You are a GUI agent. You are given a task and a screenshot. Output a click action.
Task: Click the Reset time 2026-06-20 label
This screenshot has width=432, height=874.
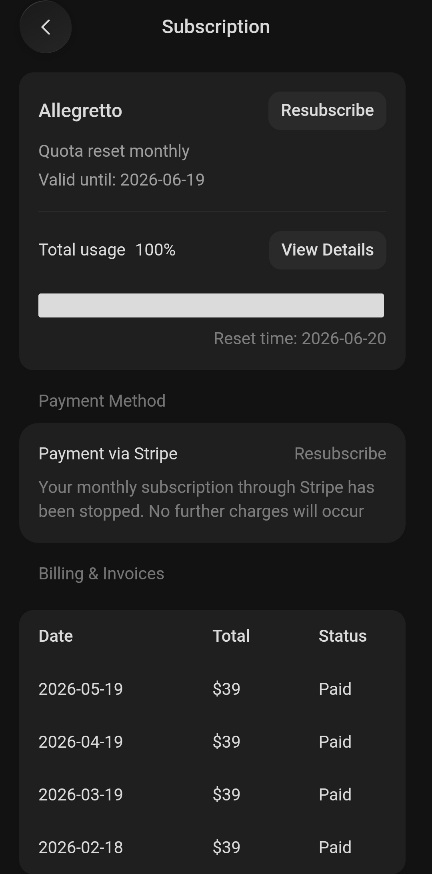tap(300, 338)
